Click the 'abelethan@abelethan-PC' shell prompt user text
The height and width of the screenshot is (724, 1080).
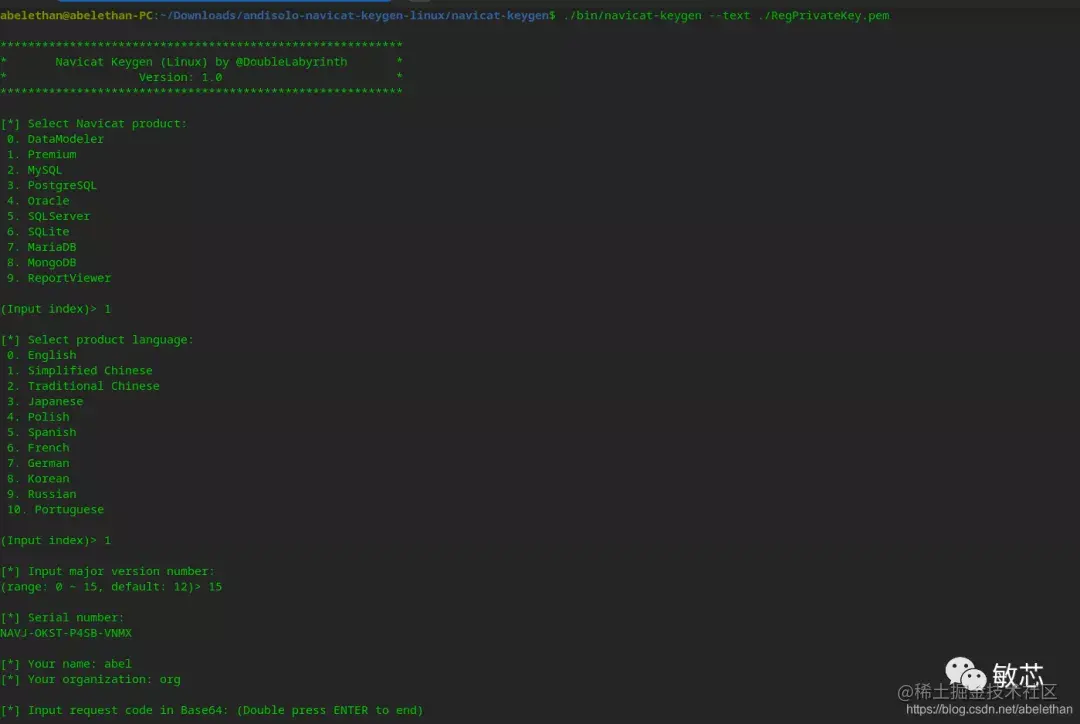pos(76,15)
